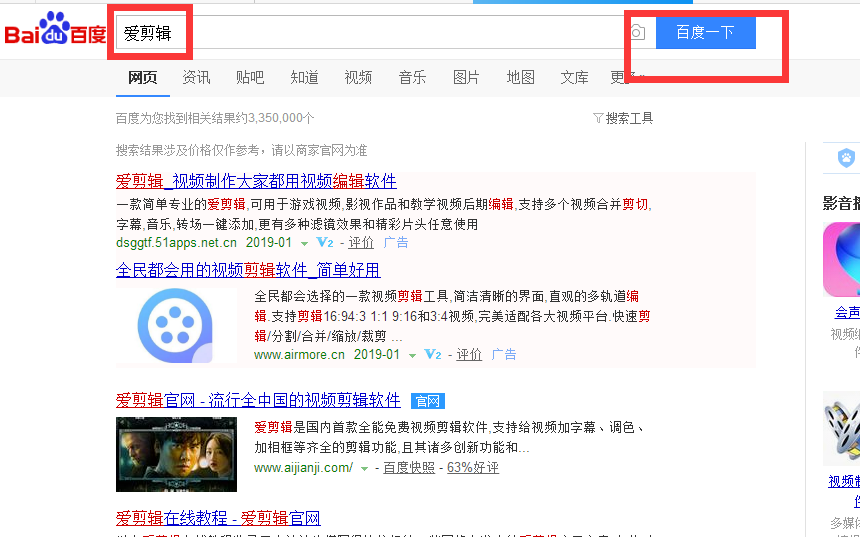Open 爱剪辑官网 search result link
Viewport: 860px width, 537px height.
coord(258,400)
